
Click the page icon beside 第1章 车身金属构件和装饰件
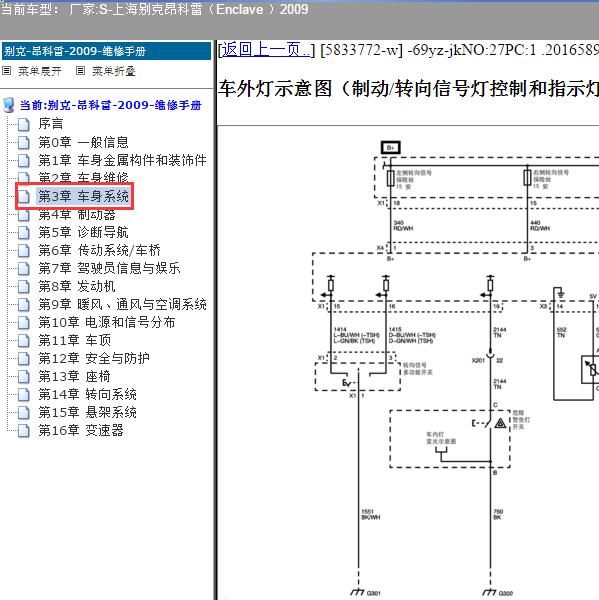click(x=24, y=160)
